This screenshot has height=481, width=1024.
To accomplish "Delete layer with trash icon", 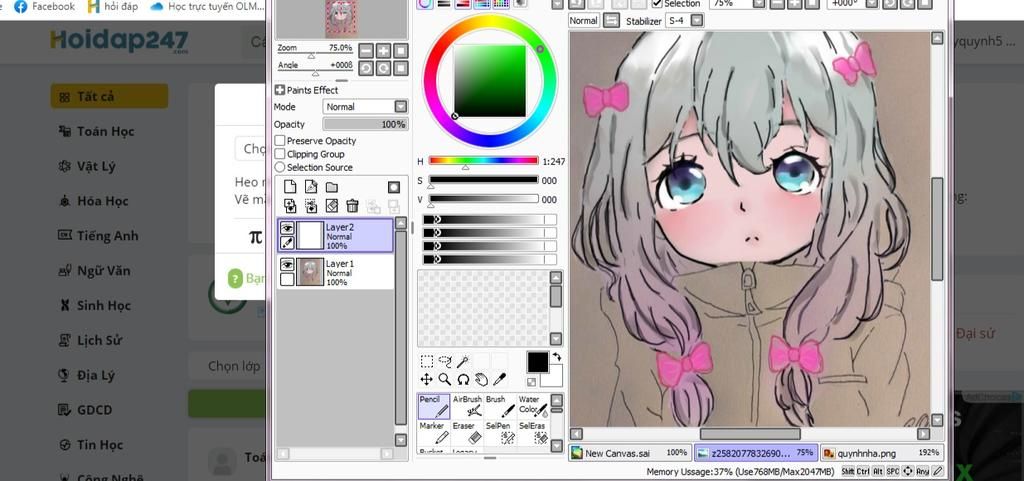I will pos(353,206).
